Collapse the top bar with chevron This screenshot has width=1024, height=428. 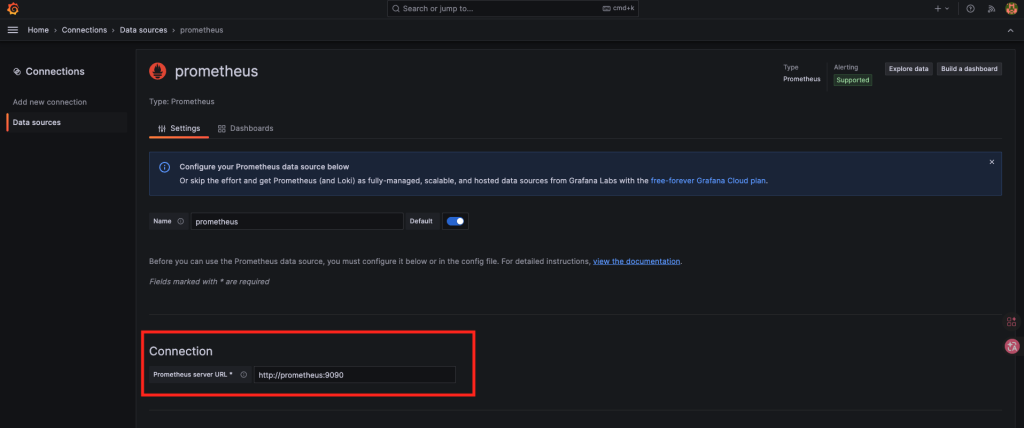(x=1010, y=30)
